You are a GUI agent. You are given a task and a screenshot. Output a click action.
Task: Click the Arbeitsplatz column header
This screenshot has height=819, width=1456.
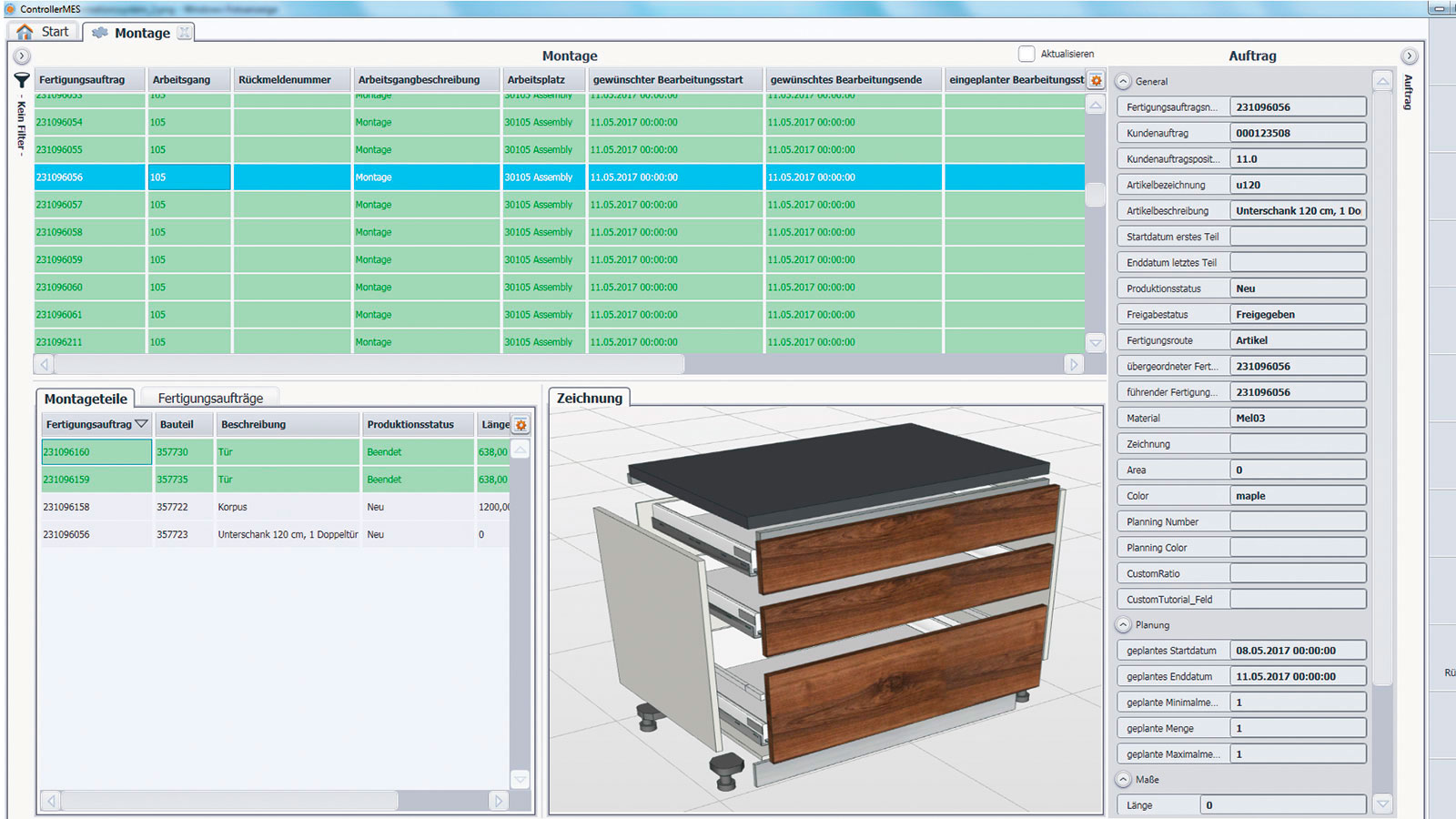(x=536, y=80)
